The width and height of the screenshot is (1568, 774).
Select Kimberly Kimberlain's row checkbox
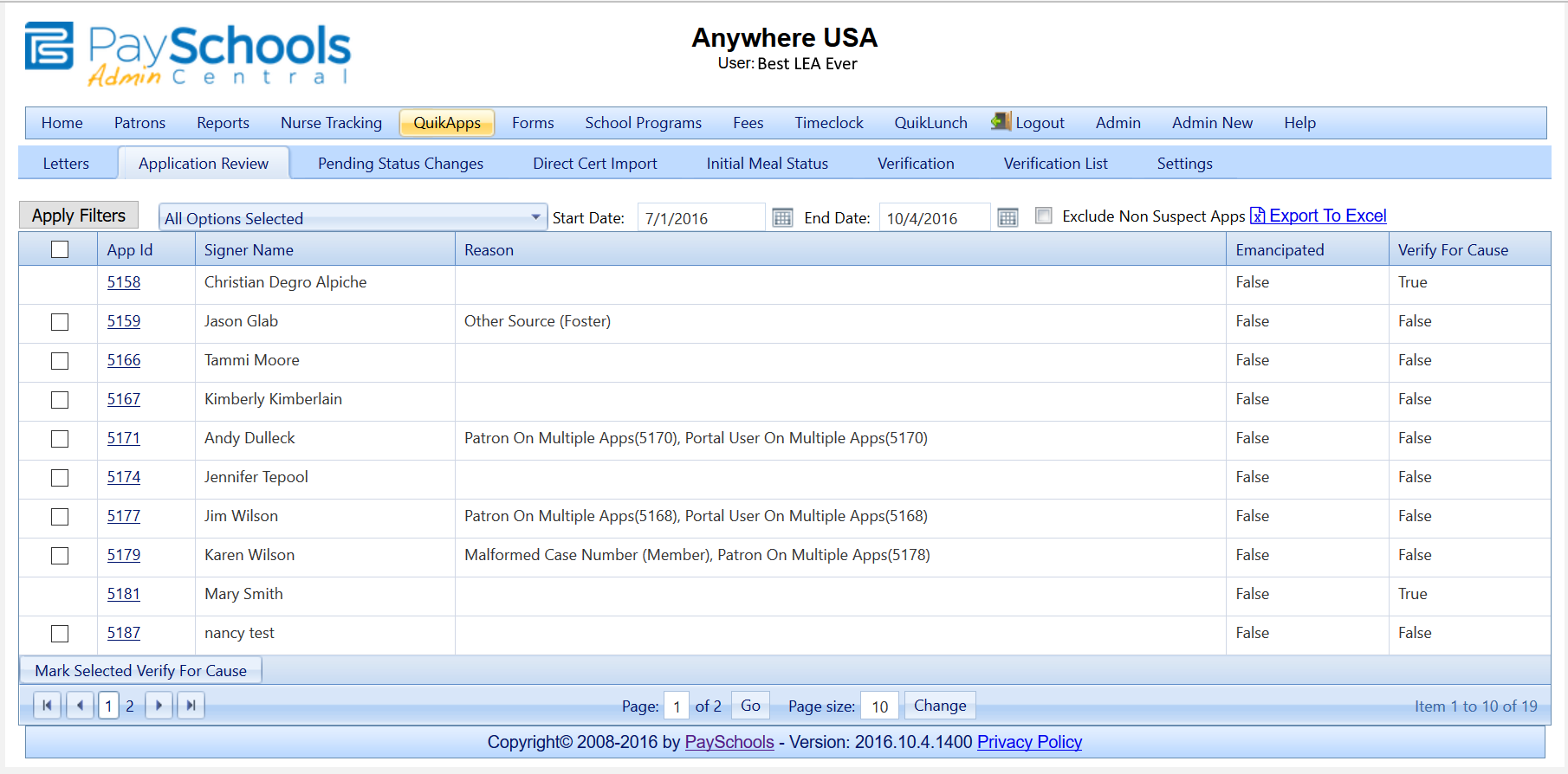60,400
